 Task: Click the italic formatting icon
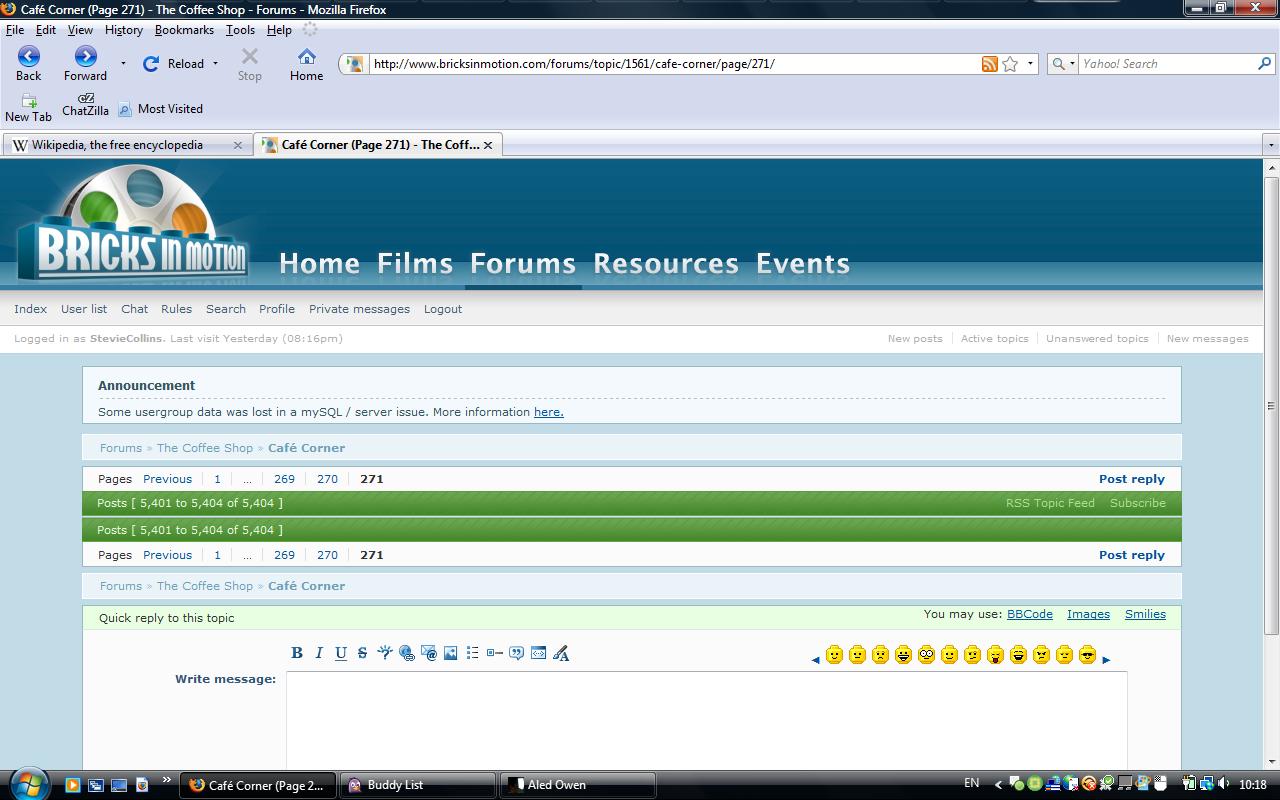[x=319, y=653]
